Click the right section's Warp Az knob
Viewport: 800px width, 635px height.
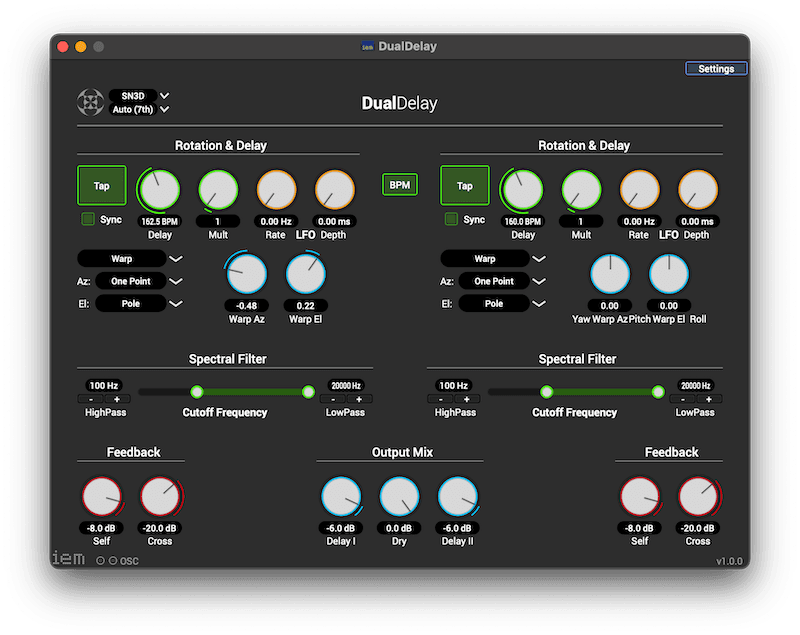(610, 274)
